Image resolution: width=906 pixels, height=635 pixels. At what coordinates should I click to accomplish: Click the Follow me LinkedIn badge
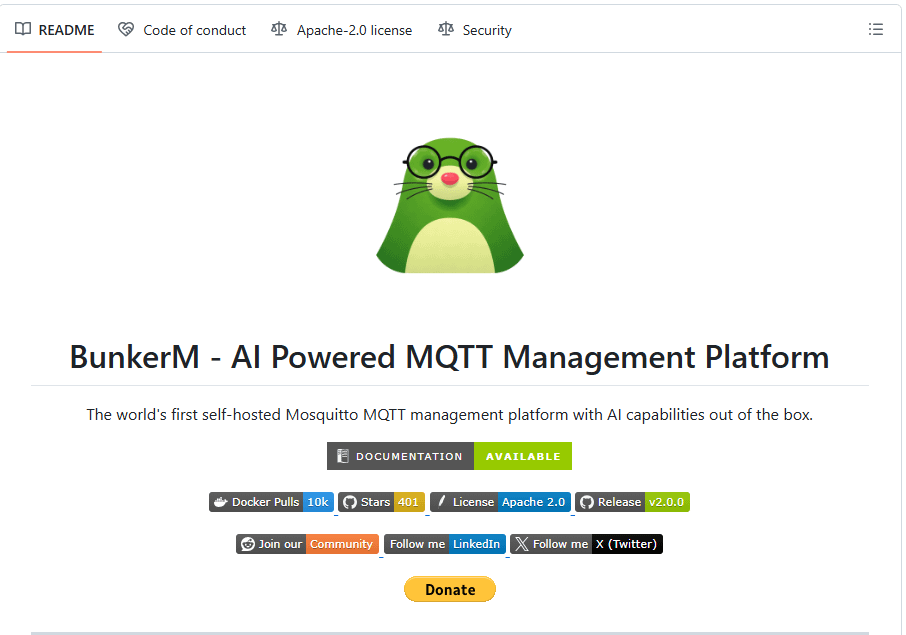point(445,544)
